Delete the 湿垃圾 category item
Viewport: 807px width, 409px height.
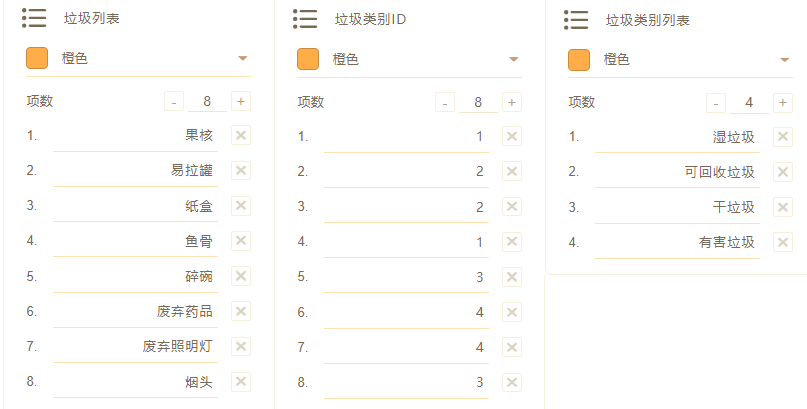click(783, 137)
